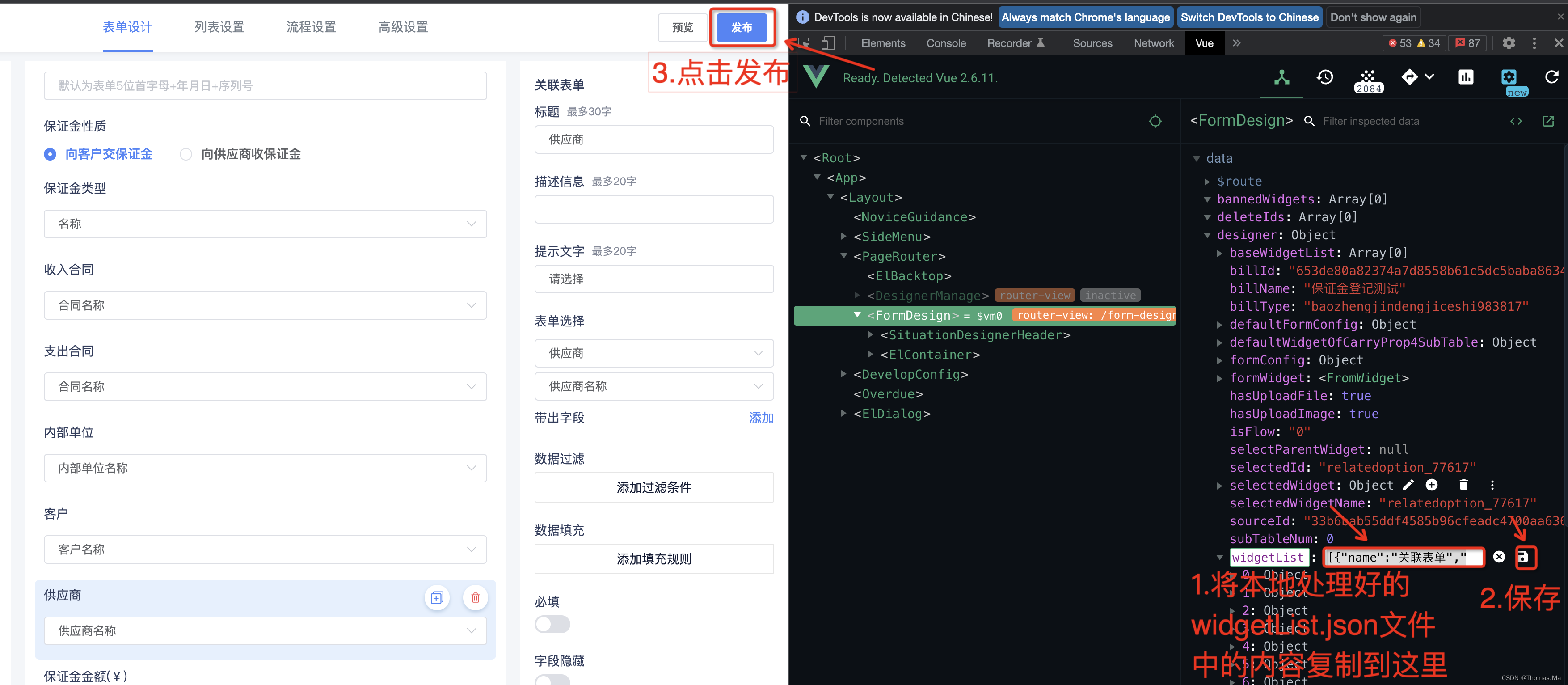Copy the 供应商 widget with the duplicate icon

tap(436, 598)
